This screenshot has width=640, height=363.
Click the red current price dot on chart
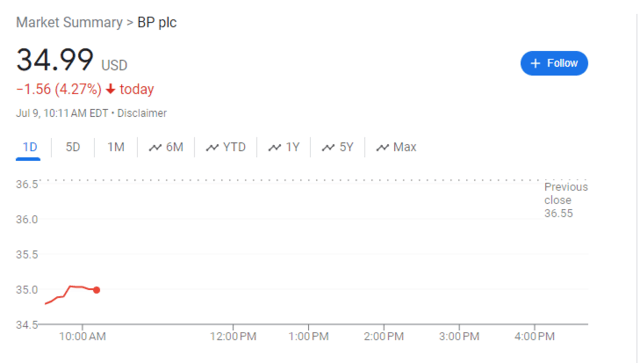pyautogui.click(x=96, y=290)
